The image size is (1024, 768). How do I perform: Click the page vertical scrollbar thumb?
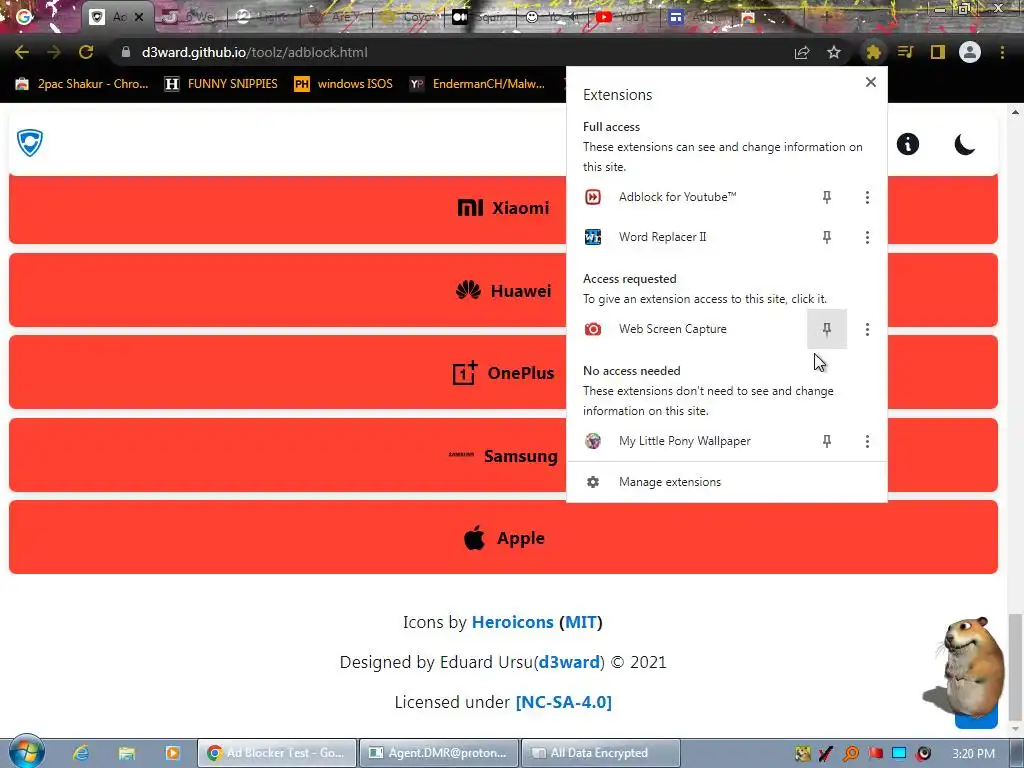pos(1015,666)
